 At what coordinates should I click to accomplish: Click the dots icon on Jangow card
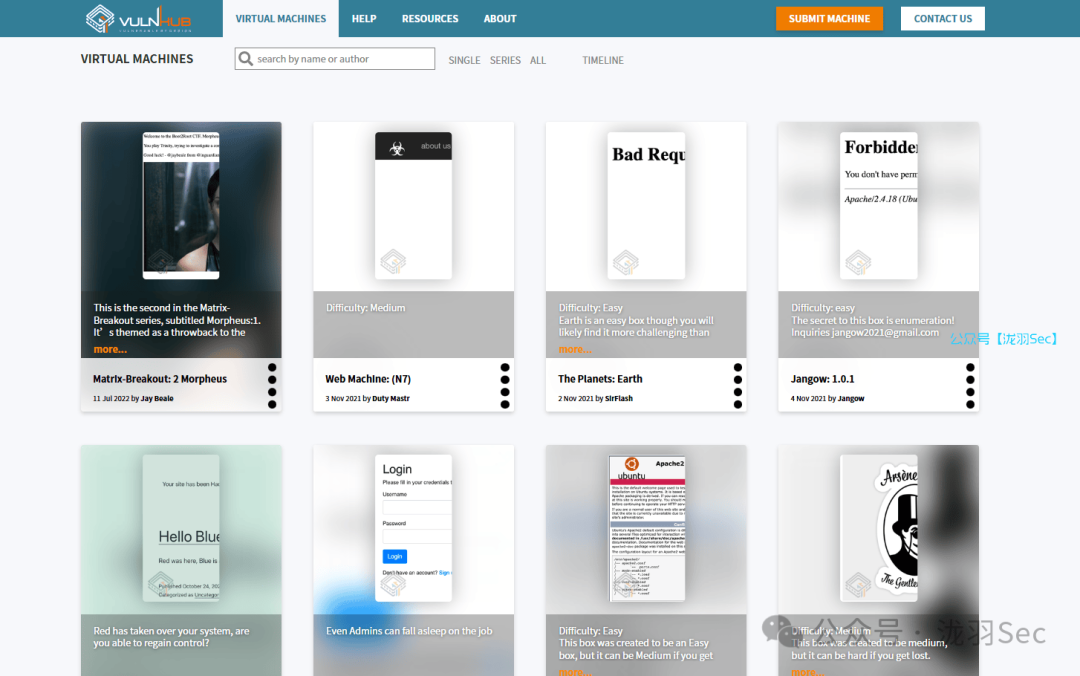click(x=970, y=386)
